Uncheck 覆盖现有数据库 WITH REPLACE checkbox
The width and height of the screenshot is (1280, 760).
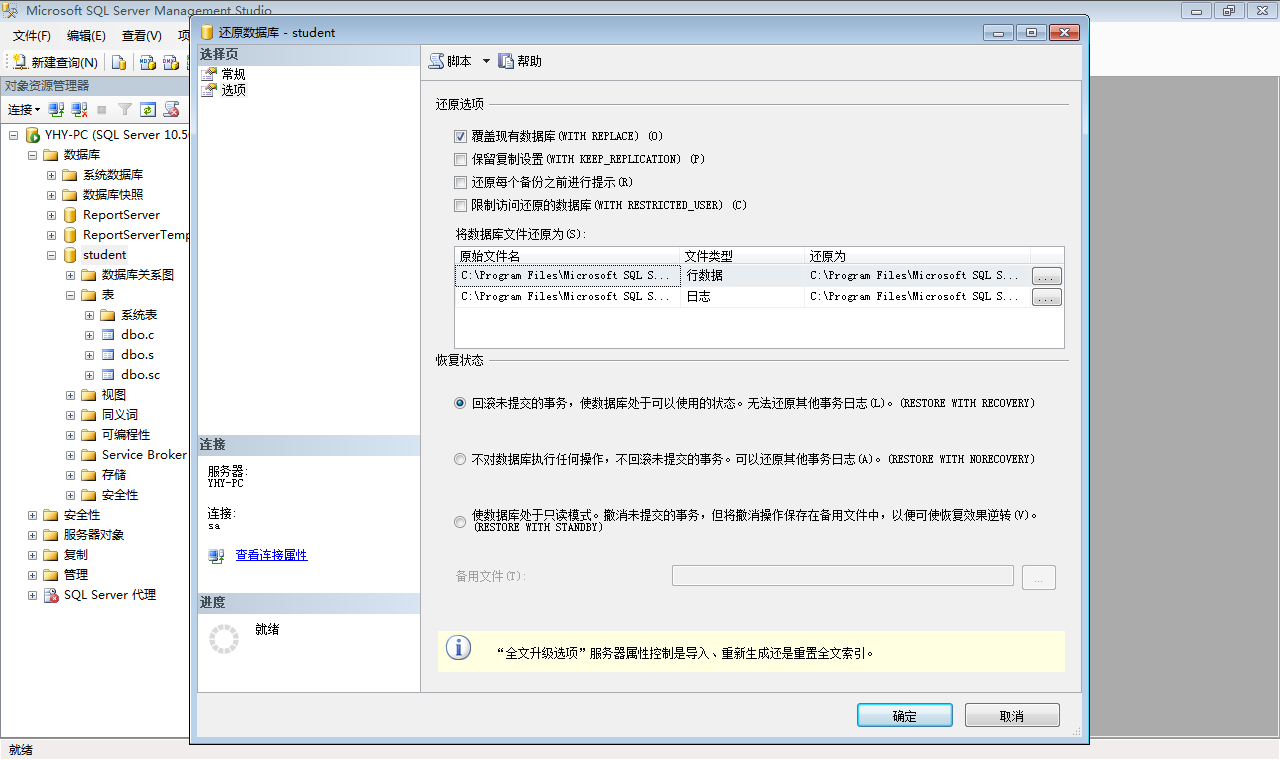tap(461, 136)
